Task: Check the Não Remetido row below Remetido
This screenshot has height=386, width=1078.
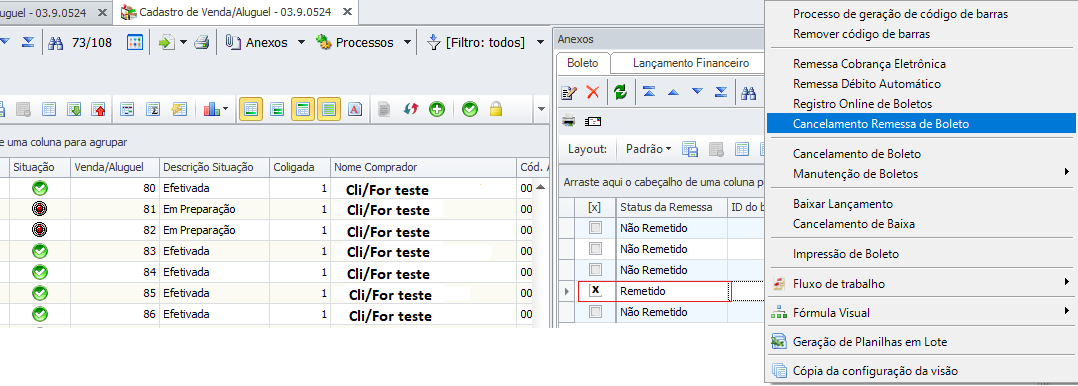Action: [595, 312]
